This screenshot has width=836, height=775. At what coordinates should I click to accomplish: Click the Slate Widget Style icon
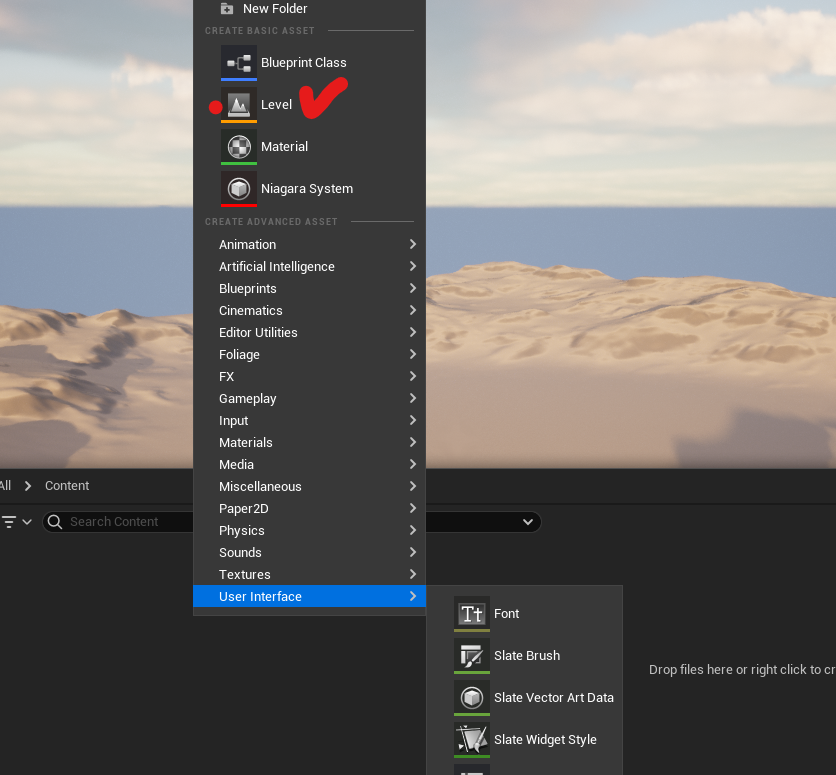point(472,740)
